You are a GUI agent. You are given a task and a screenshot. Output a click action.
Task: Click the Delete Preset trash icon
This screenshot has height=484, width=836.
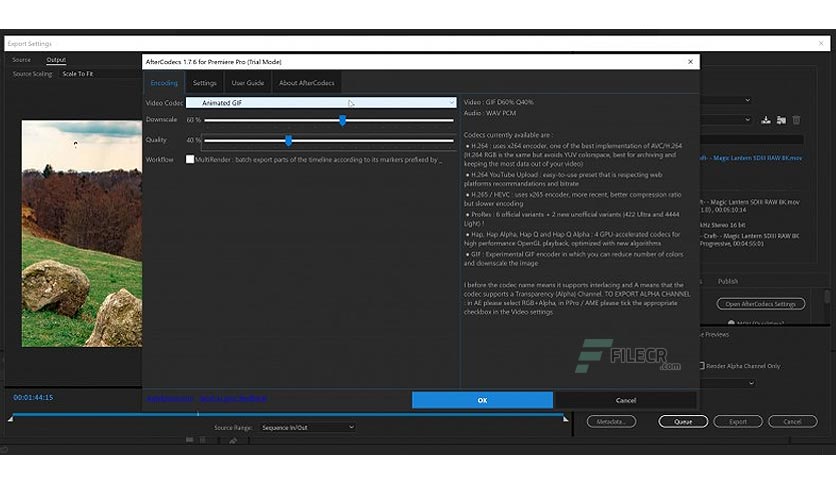click(796, 120)
